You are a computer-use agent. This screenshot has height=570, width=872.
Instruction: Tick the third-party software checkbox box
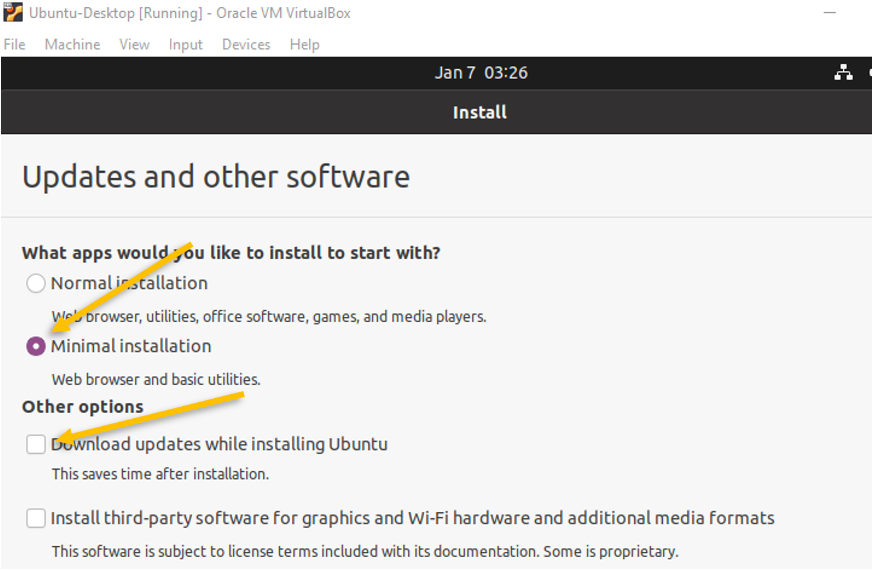(x=36, y=518)
